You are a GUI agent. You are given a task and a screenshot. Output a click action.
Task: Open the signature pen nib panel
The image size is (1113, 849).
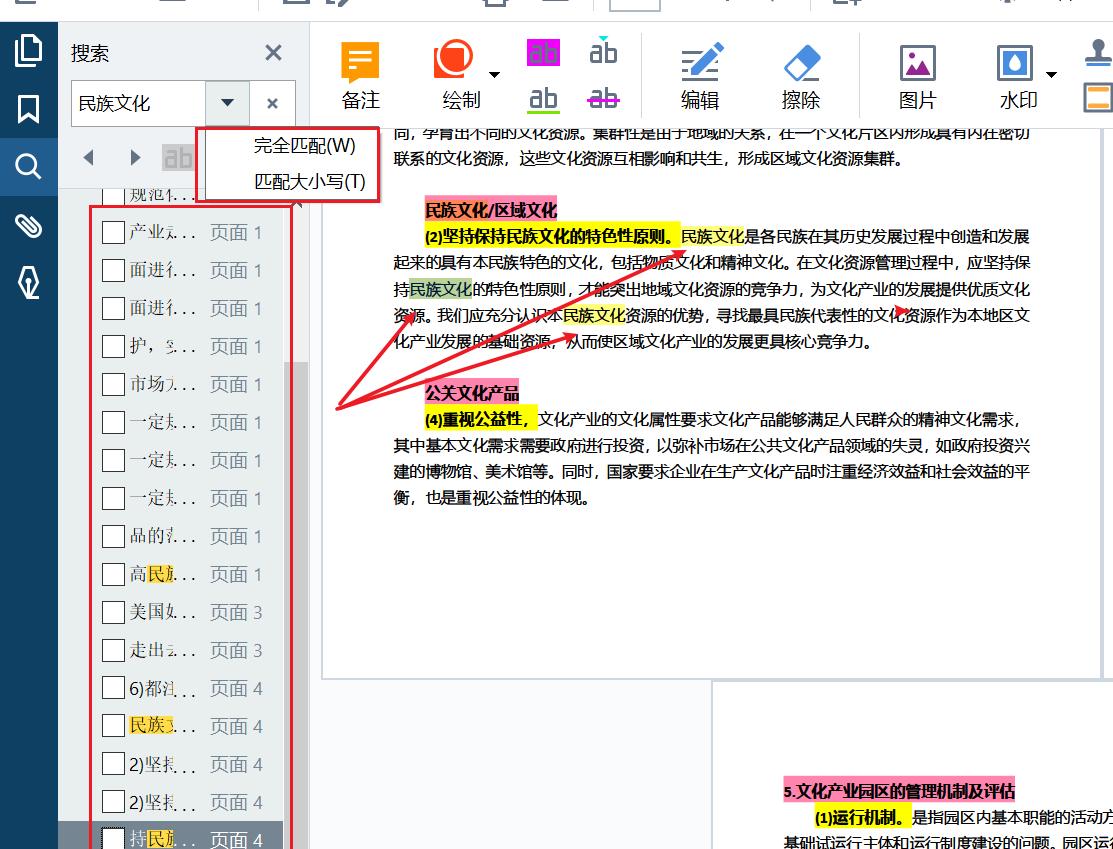(28, 283)
